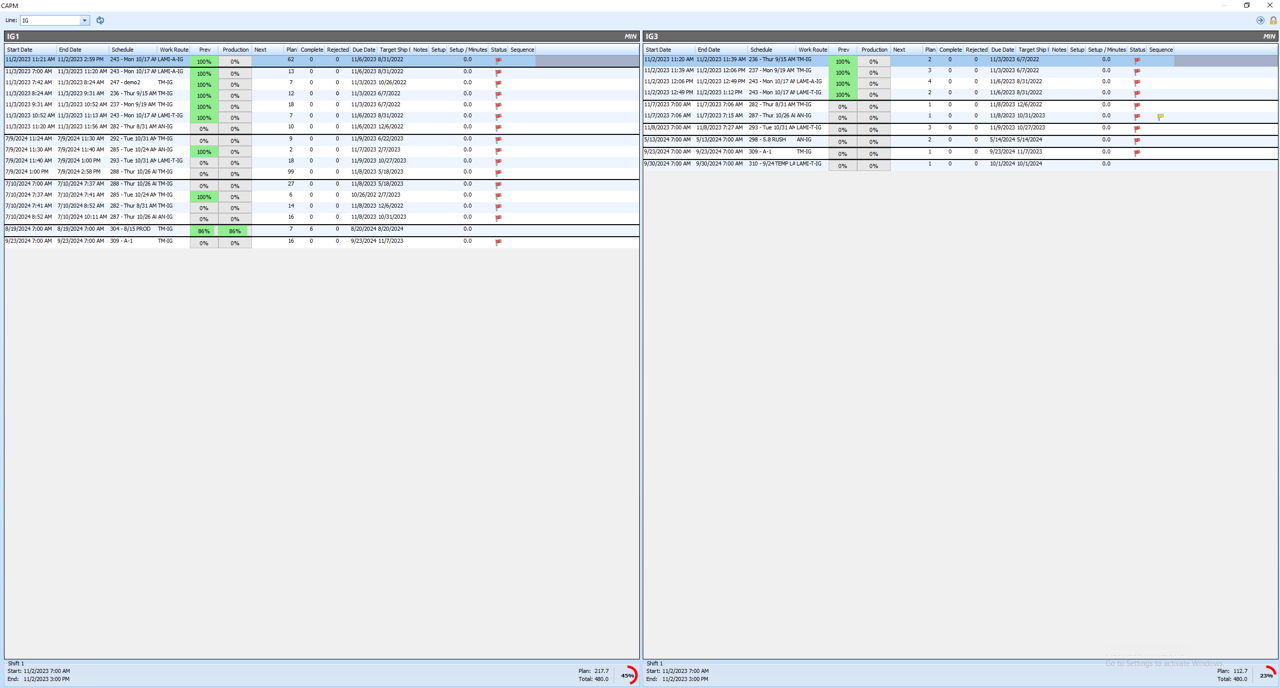Viewport: 1280px width, 688px height.
Task: Click IG1 Setup / Minutes column header
Action: [468, 49]
